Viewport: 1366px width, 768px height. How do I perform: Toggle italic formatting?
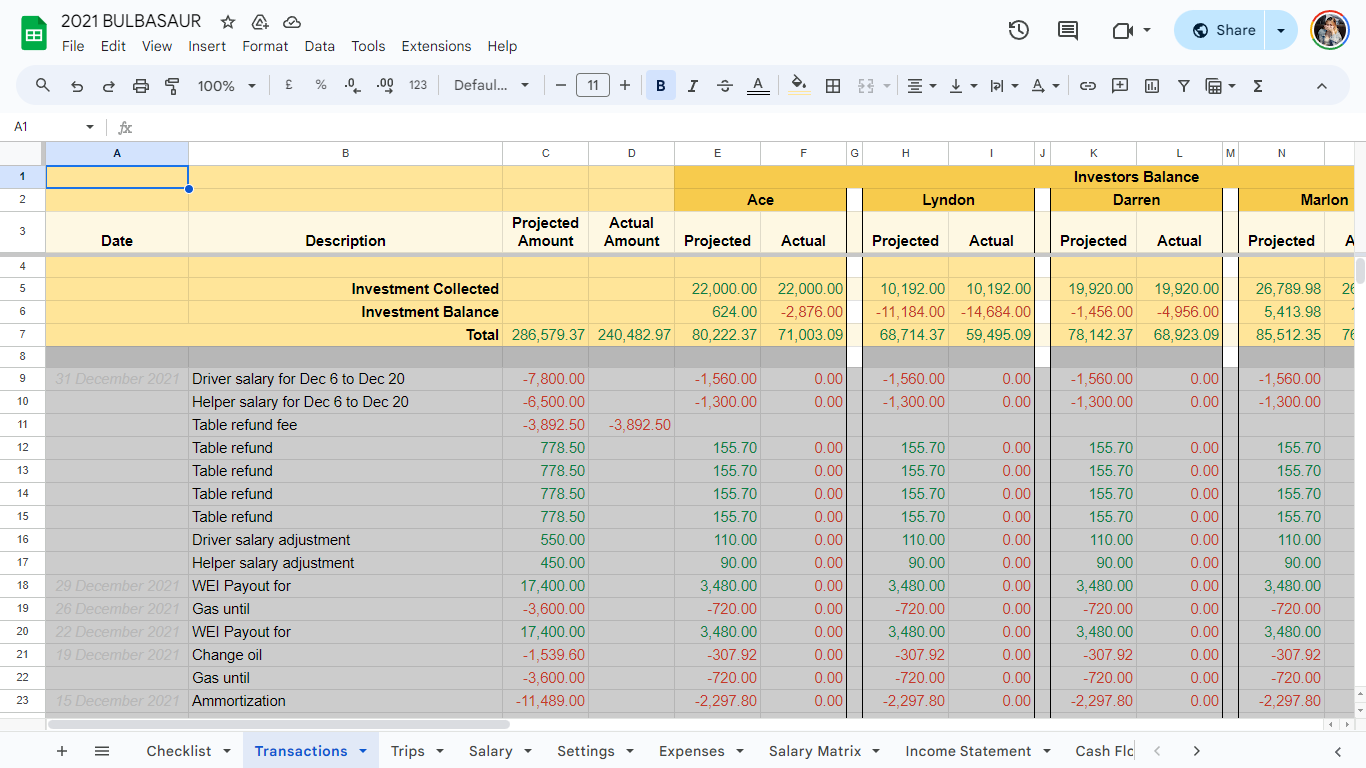tap(693, 86)
